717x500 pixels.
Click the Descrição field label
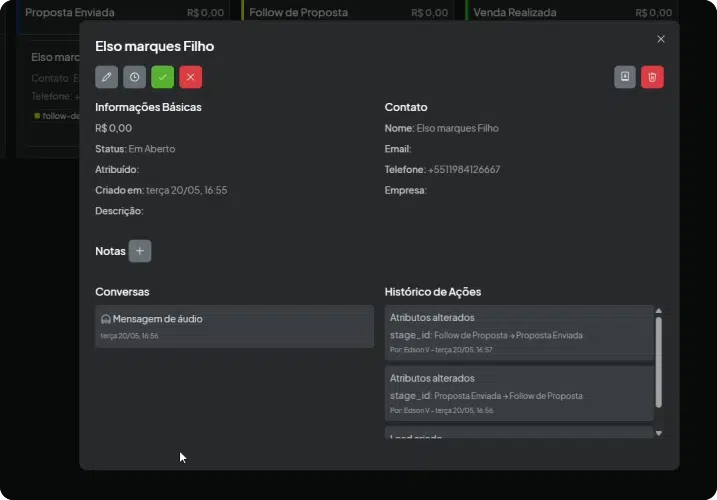pos(119,211)
